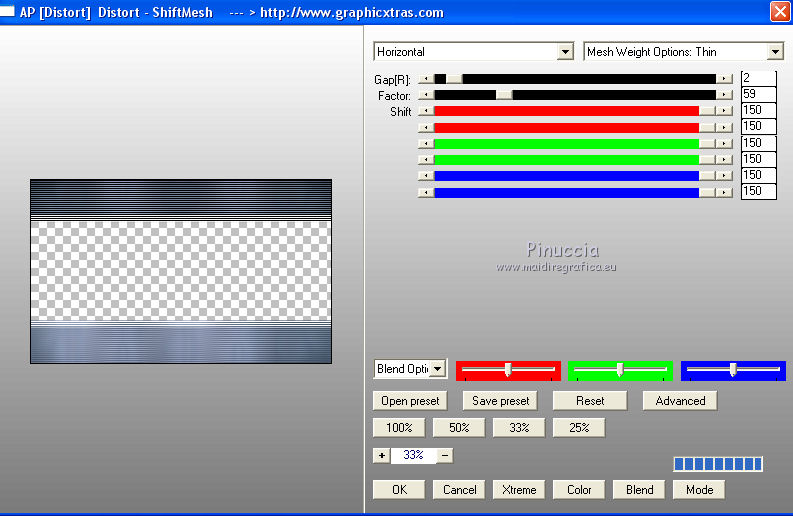This screenshot has width=793, height=516.
Task: Click left arrow of last blue Shift slider
Action: point(426,191)
